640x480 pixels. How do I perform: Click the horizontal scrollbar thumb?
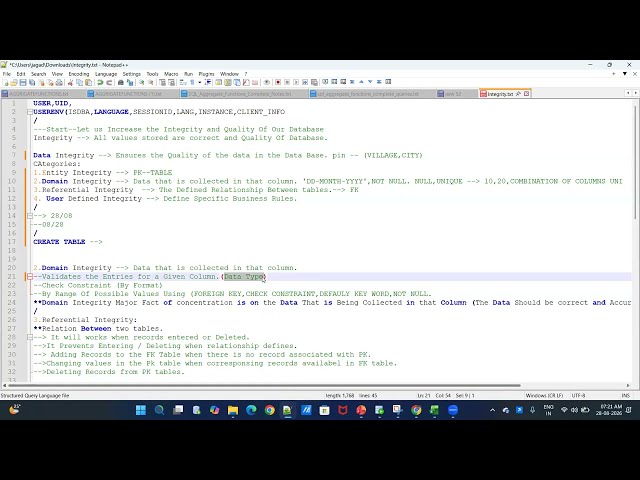coord(264,385)
